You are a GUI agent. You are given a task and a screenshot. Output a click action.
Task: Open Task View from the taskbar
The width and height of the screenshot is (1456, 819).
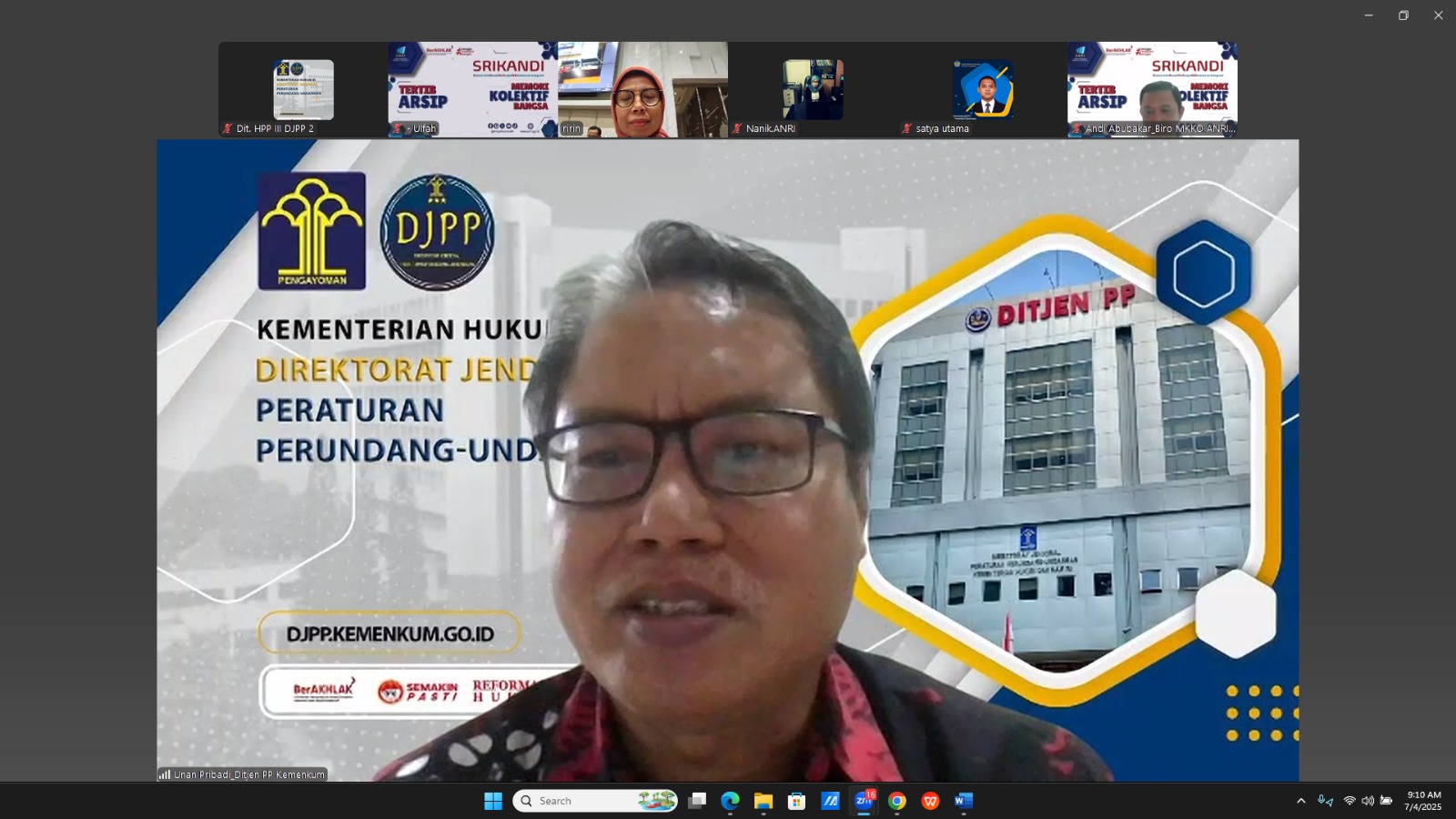697,801
